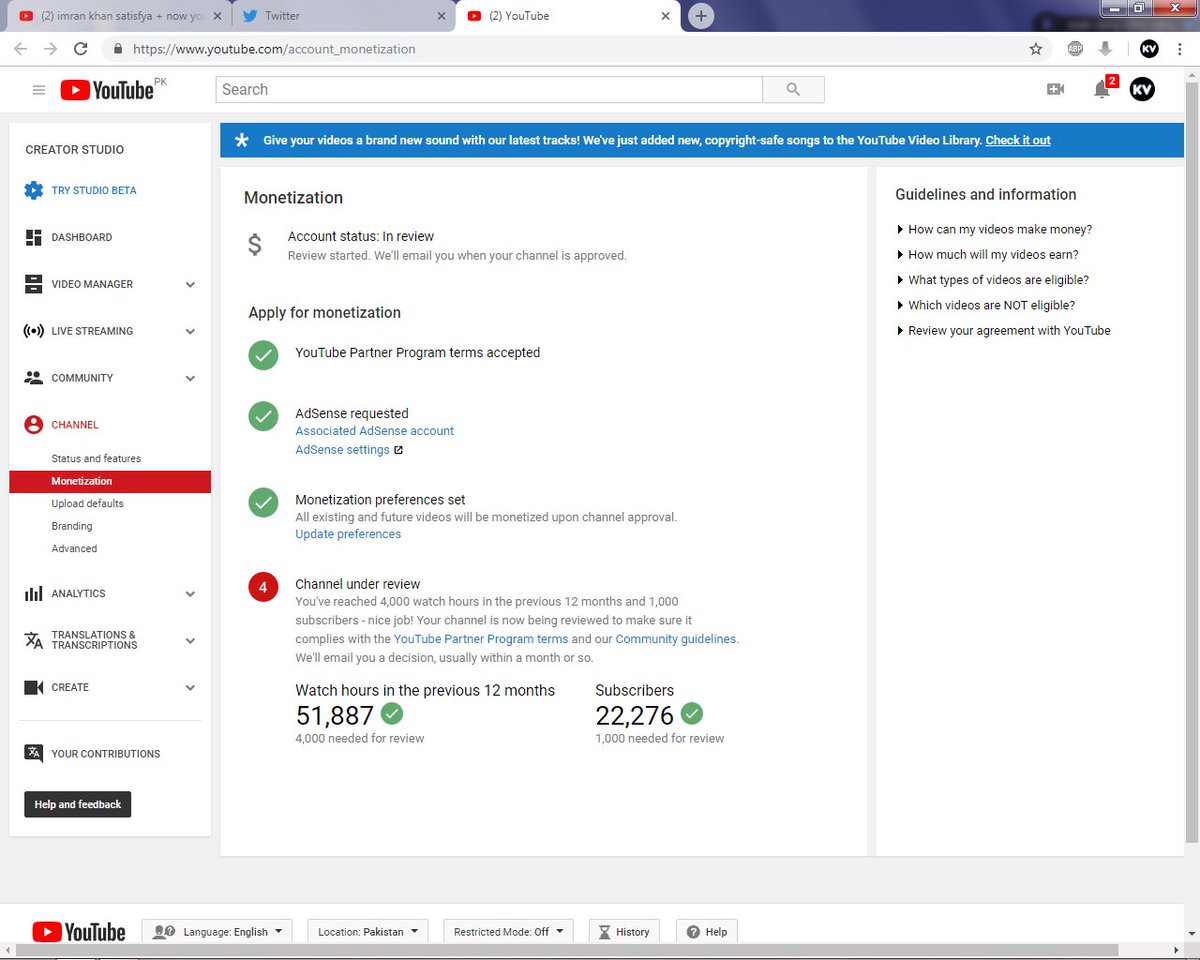The height and width of the screenshot is (960, 1200).
Task: Open the Location: Pakistan dropdown
Action: coord(368,931)
